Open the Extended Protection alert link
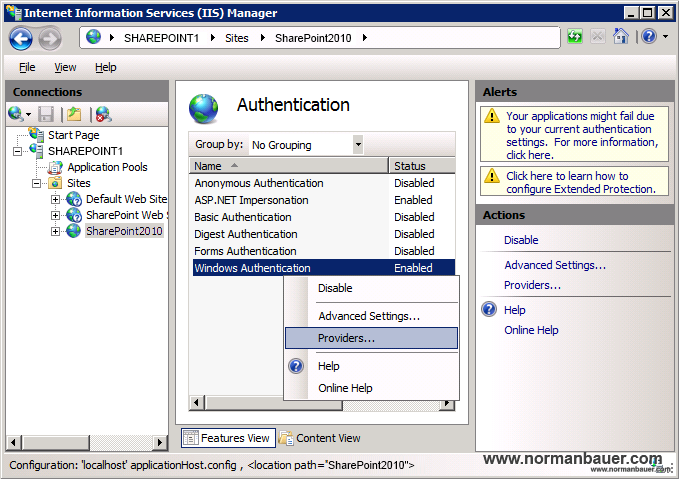679x479 pixels. (x=581, y=182)
